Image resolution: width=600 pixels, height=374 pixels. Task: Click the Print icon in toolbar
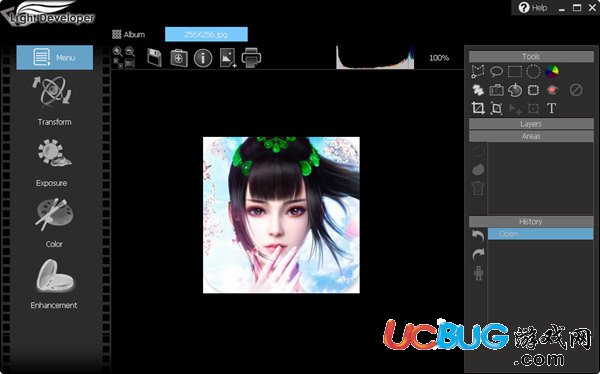click(251, 58)
